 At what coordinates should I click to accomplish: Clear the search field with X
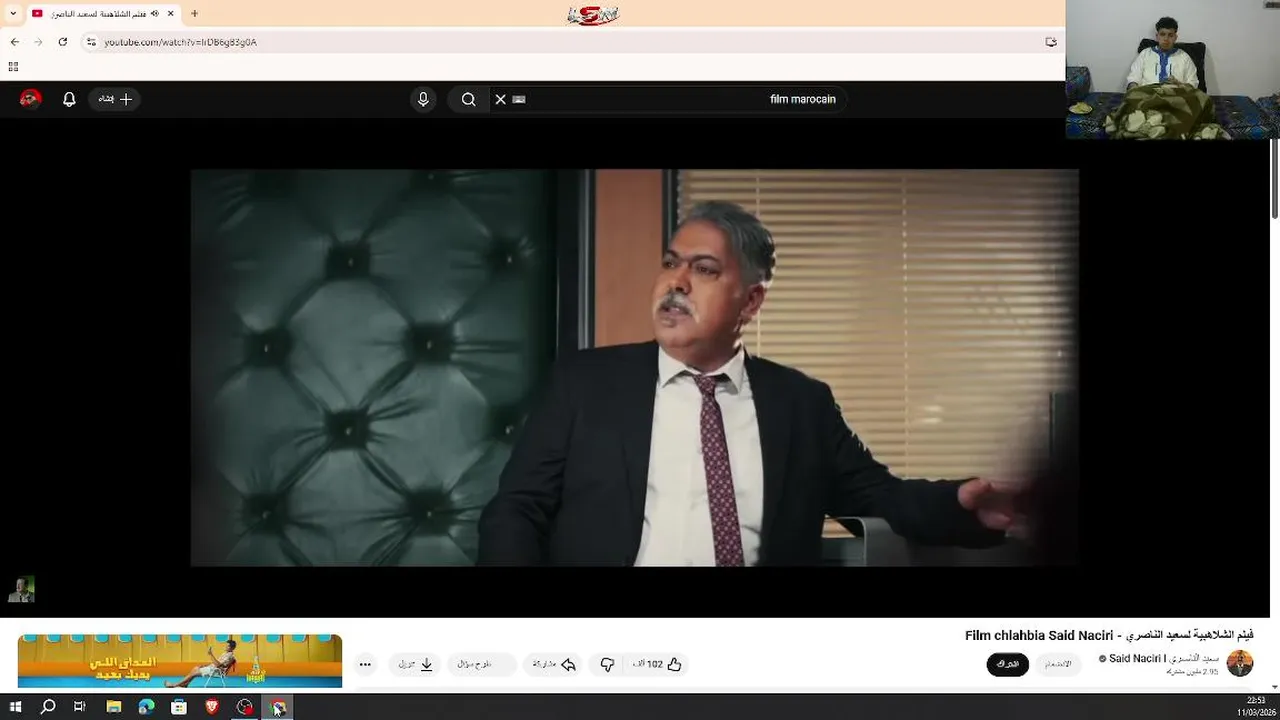click(x=500, y=99)
